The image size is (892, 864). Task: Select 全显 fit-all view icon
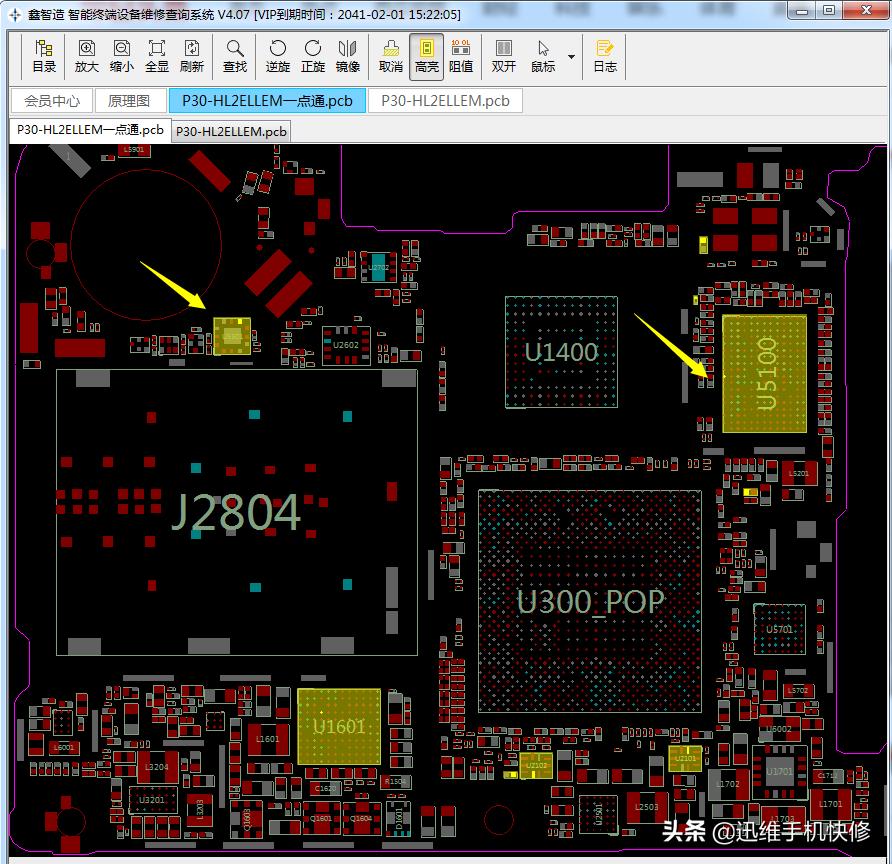point(156,56)
